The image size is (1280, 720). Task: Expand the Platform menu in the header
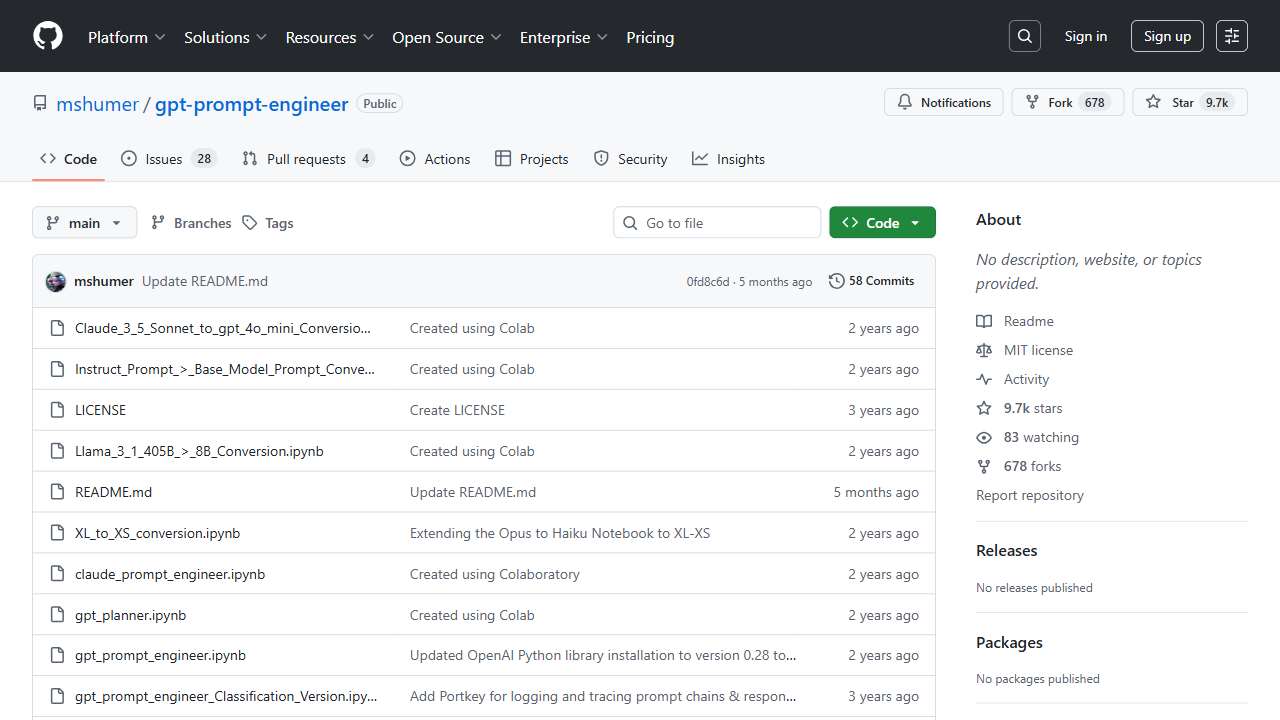(126, 37)
